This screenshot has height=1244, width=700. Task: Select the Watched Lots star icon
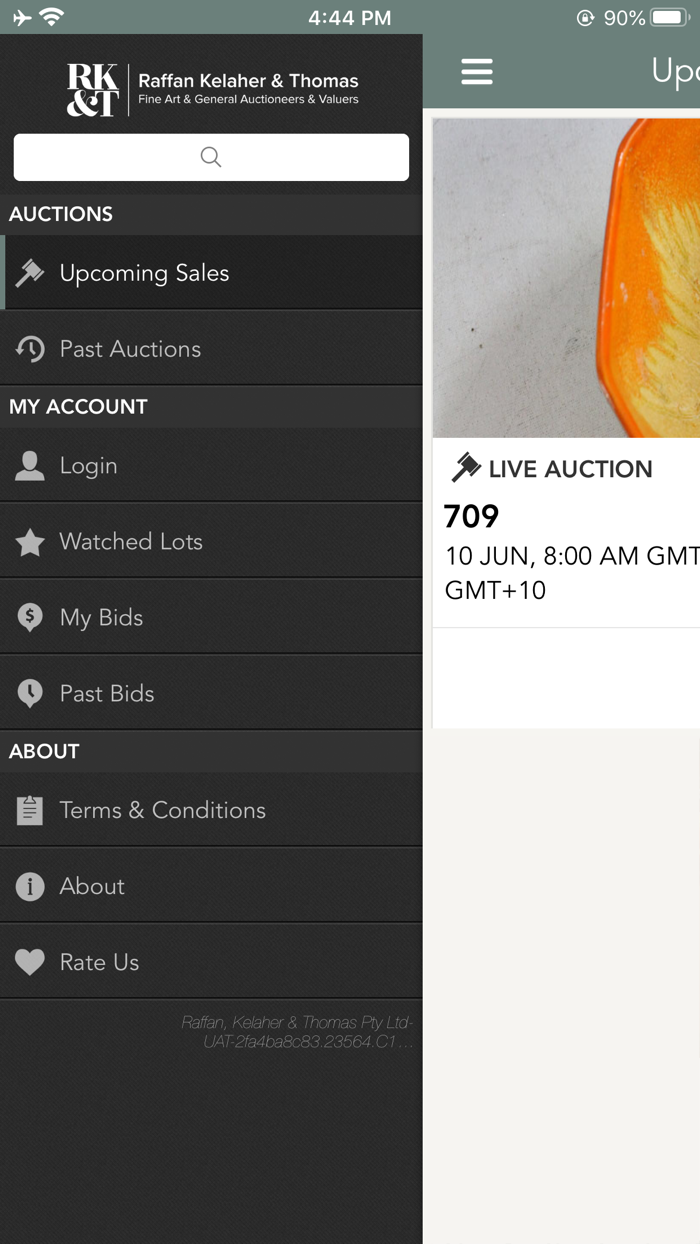30,541
